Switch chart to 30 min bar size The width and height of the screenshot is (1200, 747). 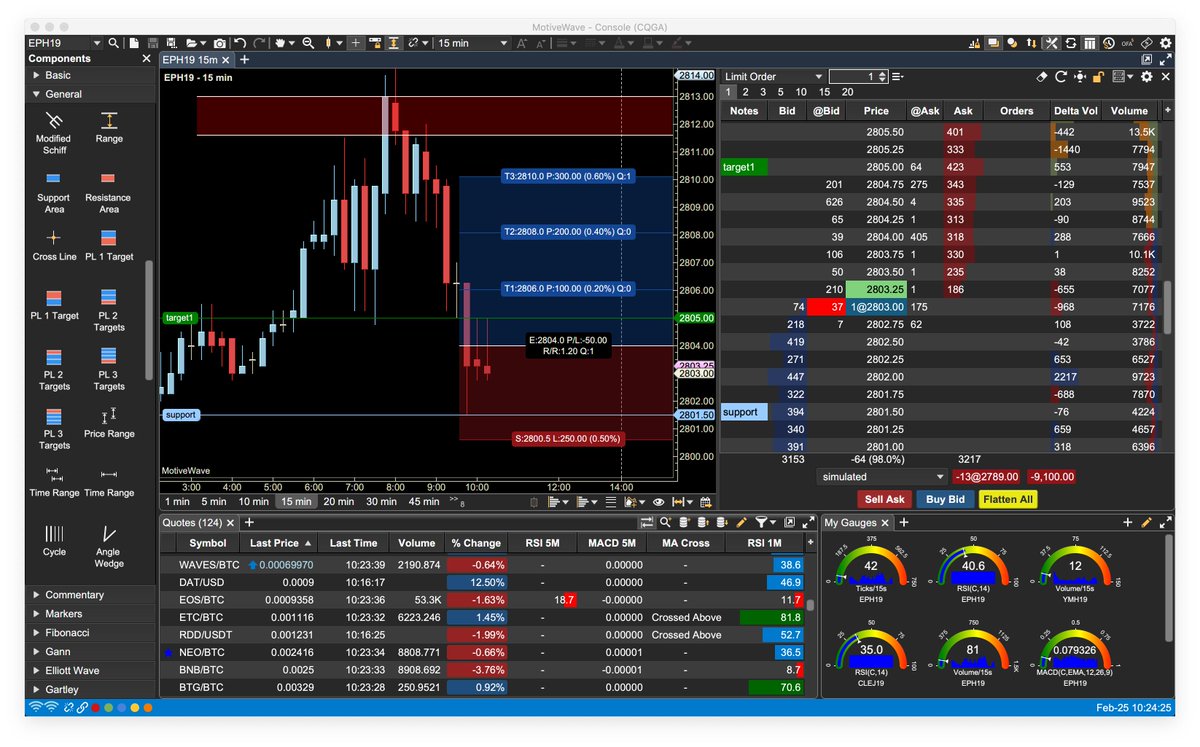[x=381, y=502]
